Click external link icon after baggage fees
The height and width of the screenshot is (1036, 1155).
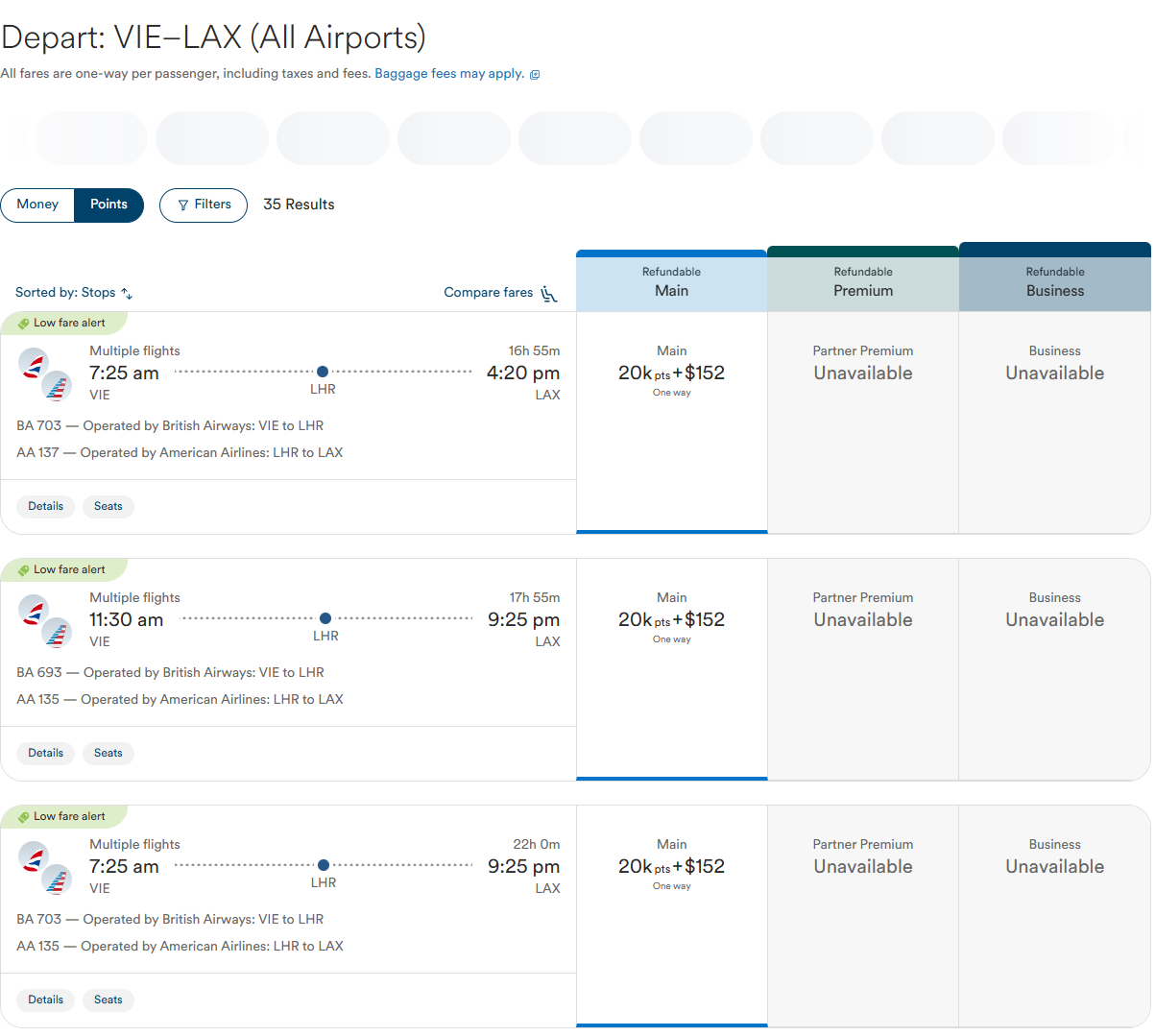coord(535,75)
